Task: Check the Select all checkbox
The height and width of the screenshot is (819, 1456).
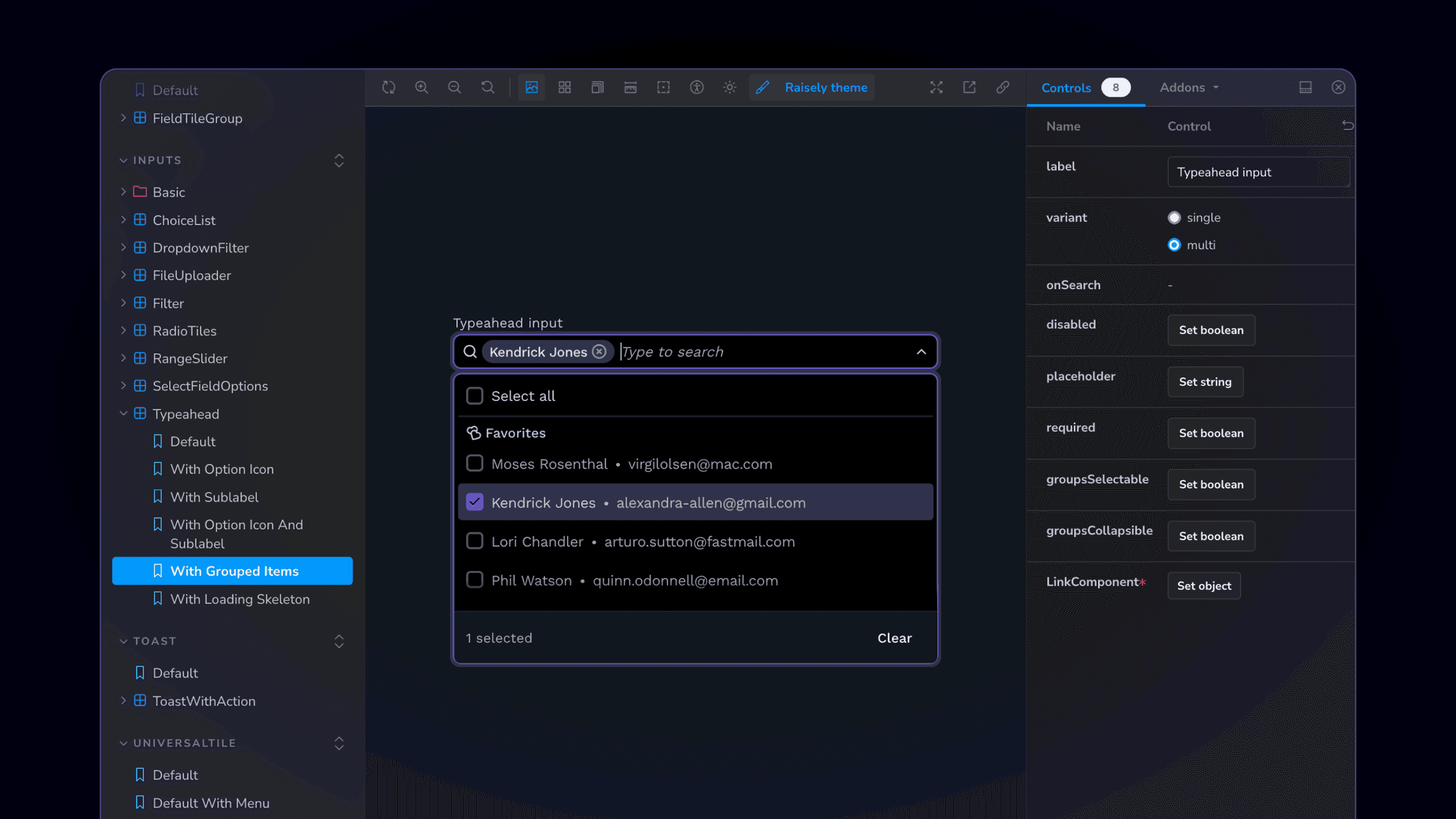Action: tap(474, 396)
